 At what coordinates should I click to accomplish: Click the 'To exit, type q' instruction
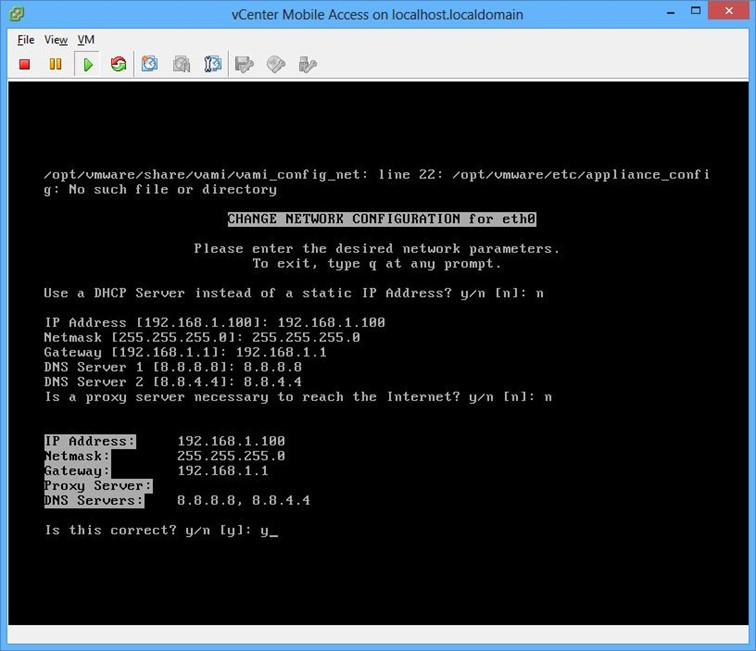pyautogui.click(x=377, y=264)
